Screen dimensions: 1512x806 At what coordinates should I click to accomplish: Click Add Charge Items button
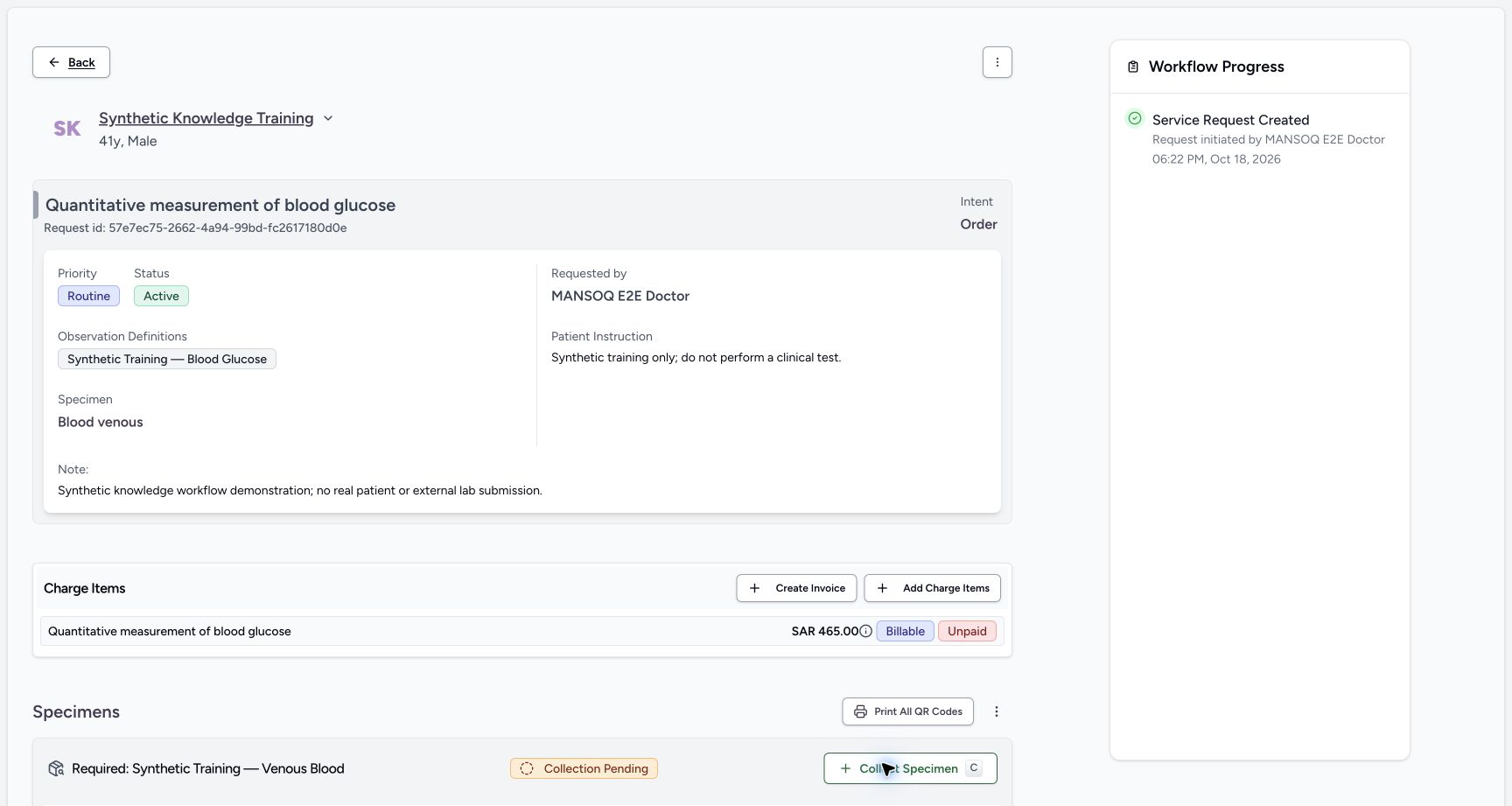point(932,588)
